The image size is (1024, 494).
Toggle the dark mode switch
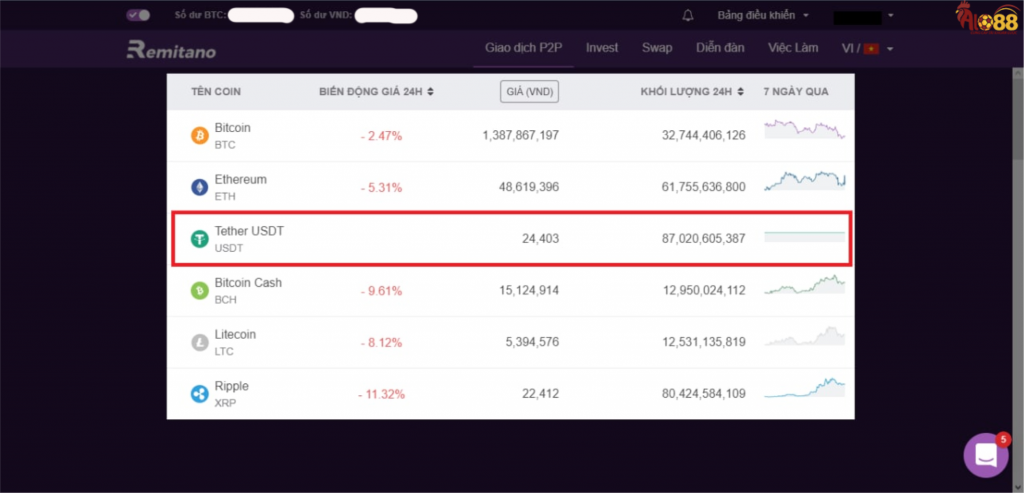(x=138, y=14)
